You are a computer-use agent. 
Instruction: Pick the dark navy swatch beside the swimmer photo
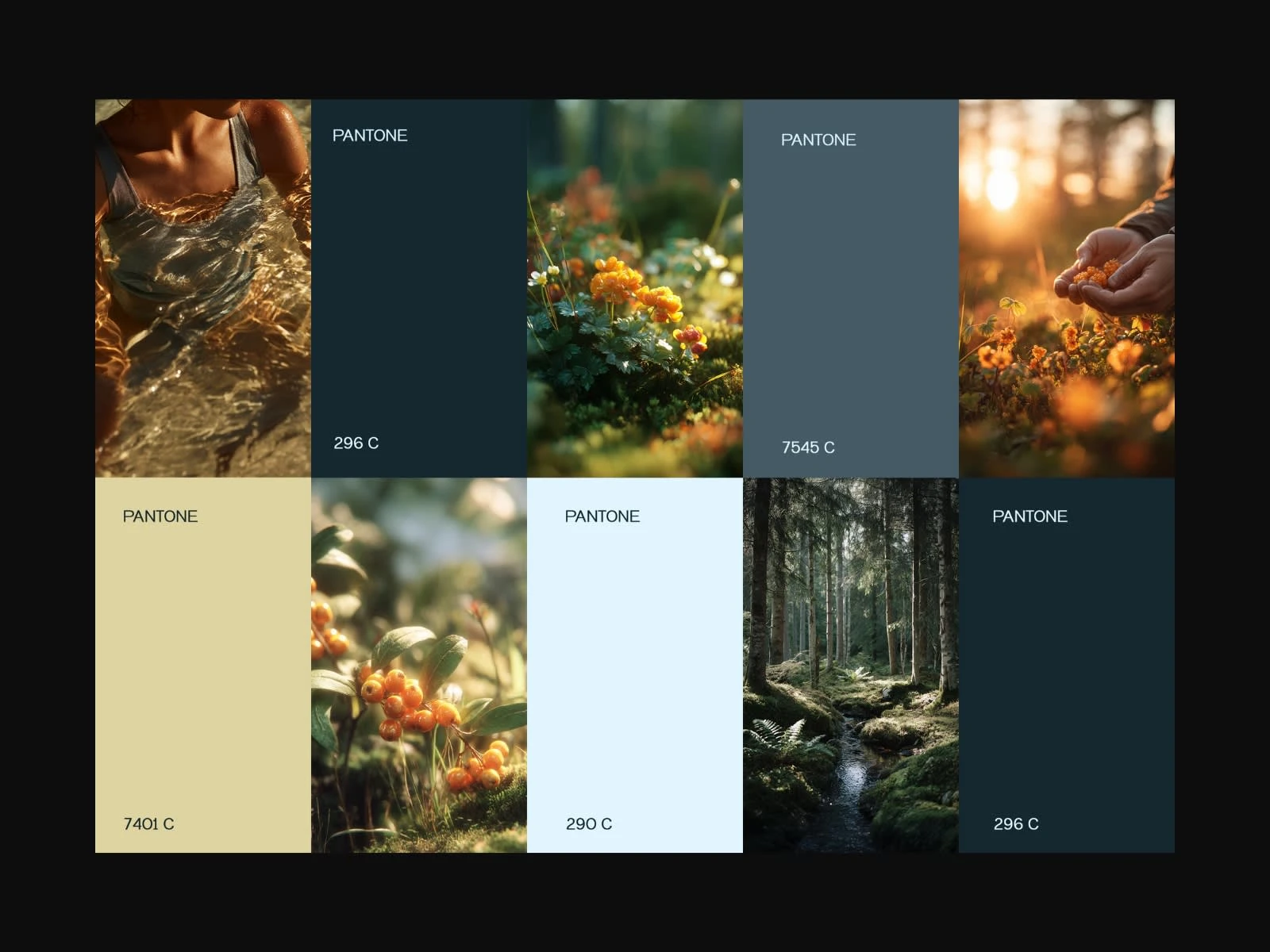pyautogui.click(x=419, y=288)
